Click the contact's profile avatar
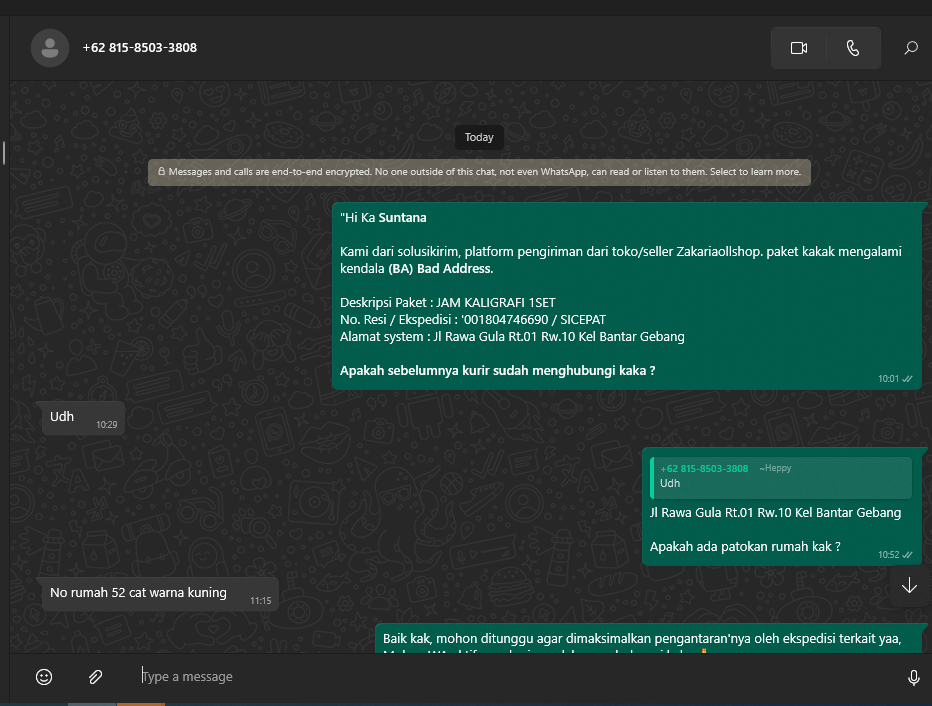The width and height of the screenshot is (932, 706). [x=50, y=48]
